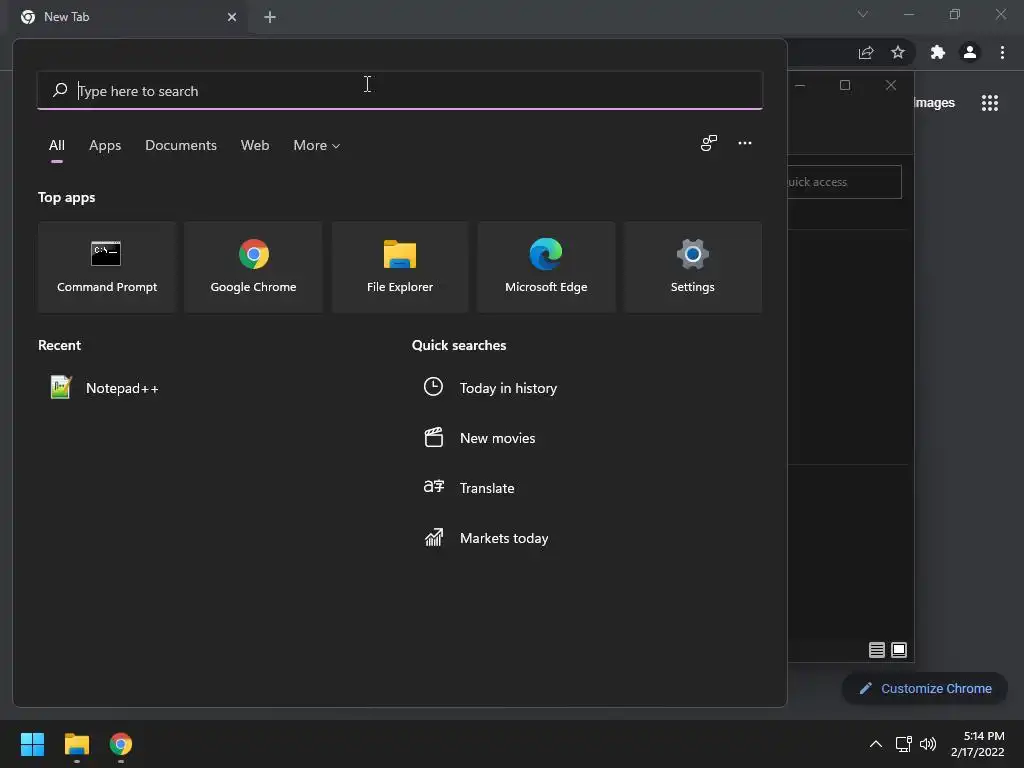This screenshot has width=1024, height=768.
Task: Switch File Explorer to large icons view
Action: coord(899,650)
